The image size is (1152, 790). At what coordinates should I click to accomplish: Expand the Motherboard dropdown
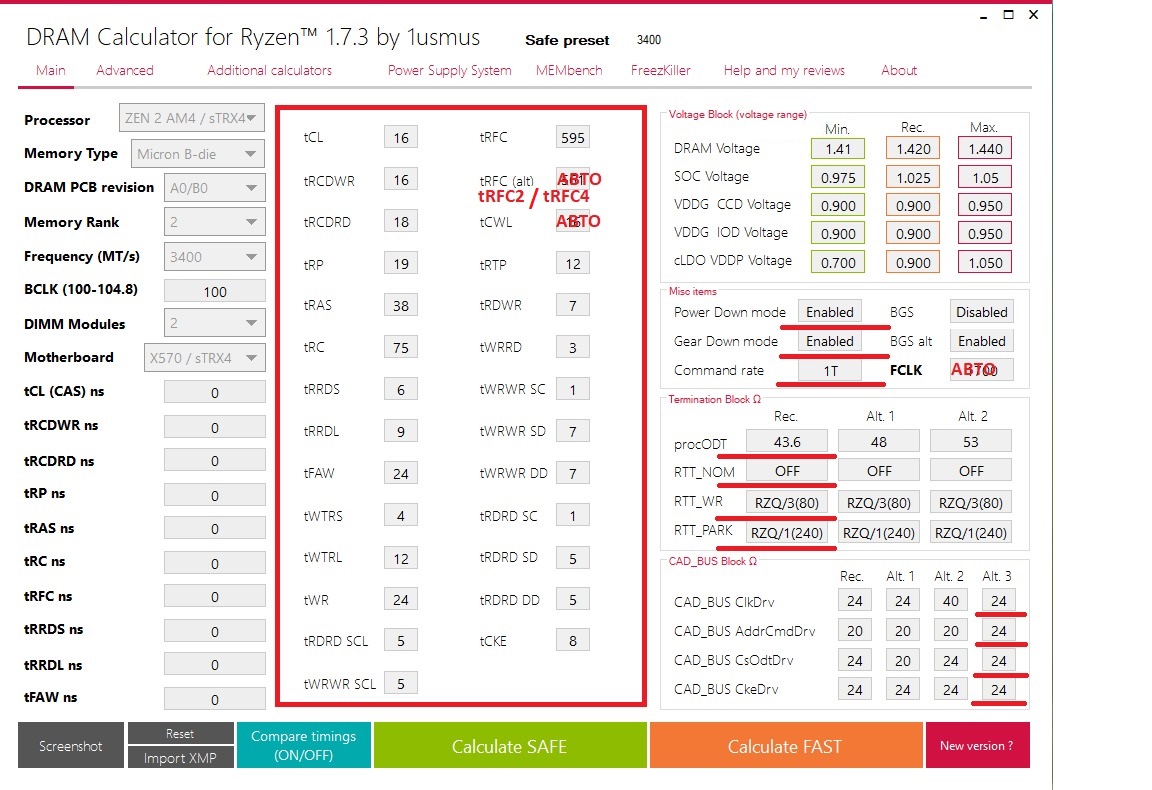tap(204, 358)
